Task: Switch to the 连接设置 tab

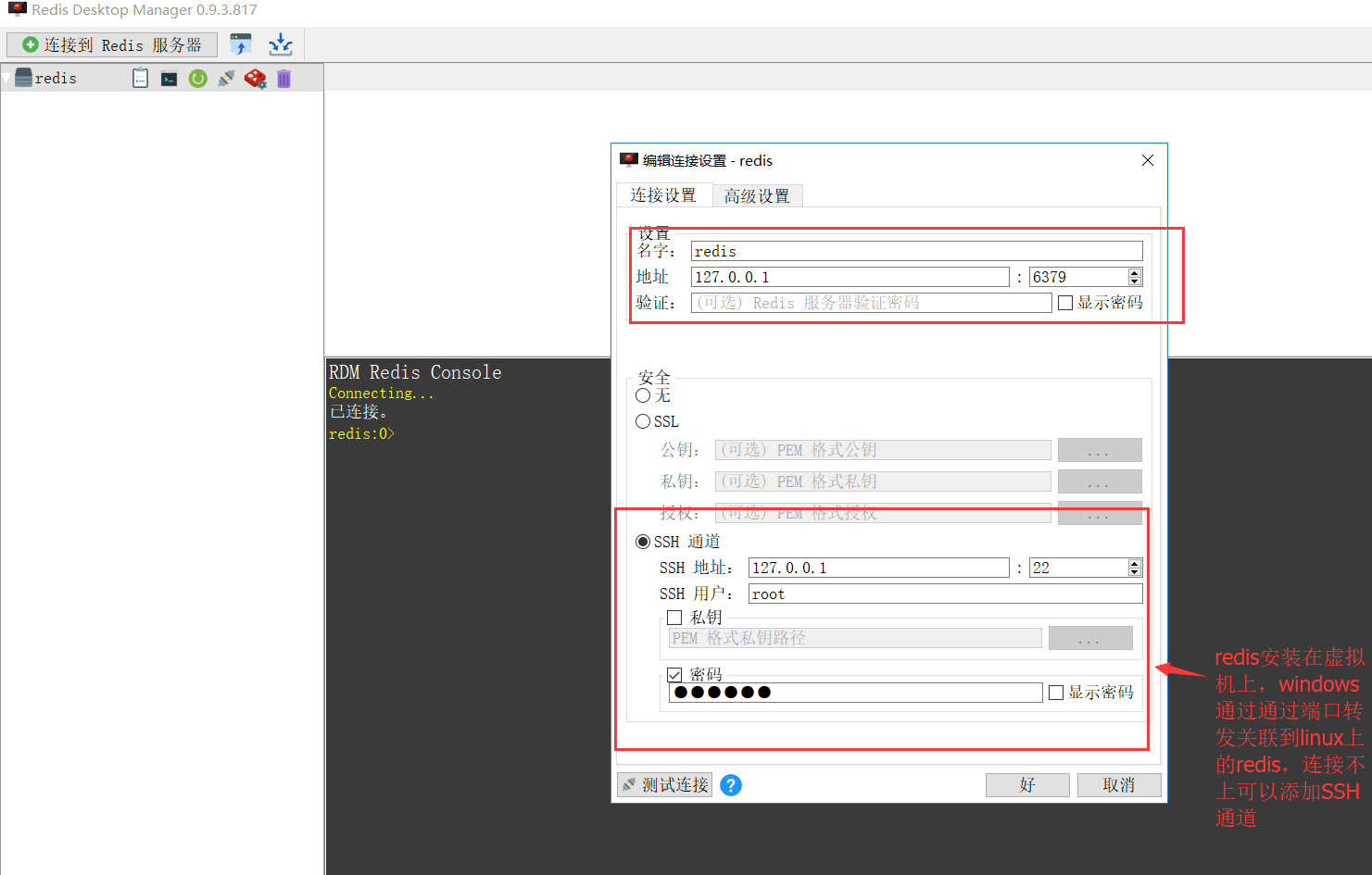Action: (x=663, y=195)
